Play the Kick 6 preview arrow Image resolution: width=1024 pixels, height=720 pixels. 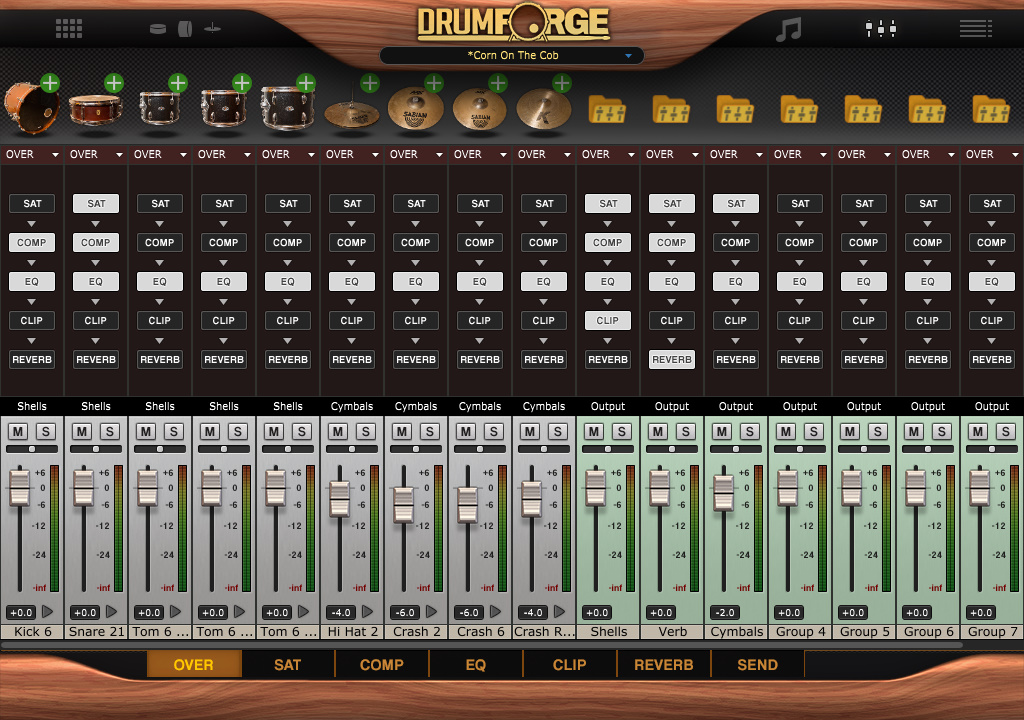(x=48, y=612)
